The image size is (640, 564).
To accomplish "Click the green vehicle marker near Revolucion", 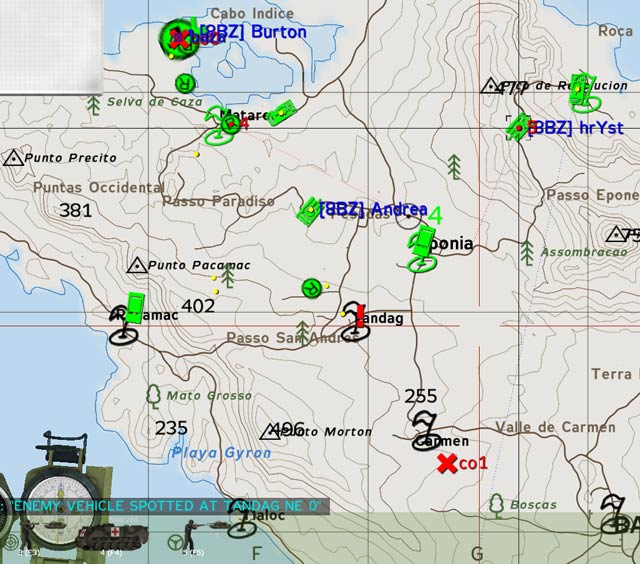I will click(x=581, y=86).
